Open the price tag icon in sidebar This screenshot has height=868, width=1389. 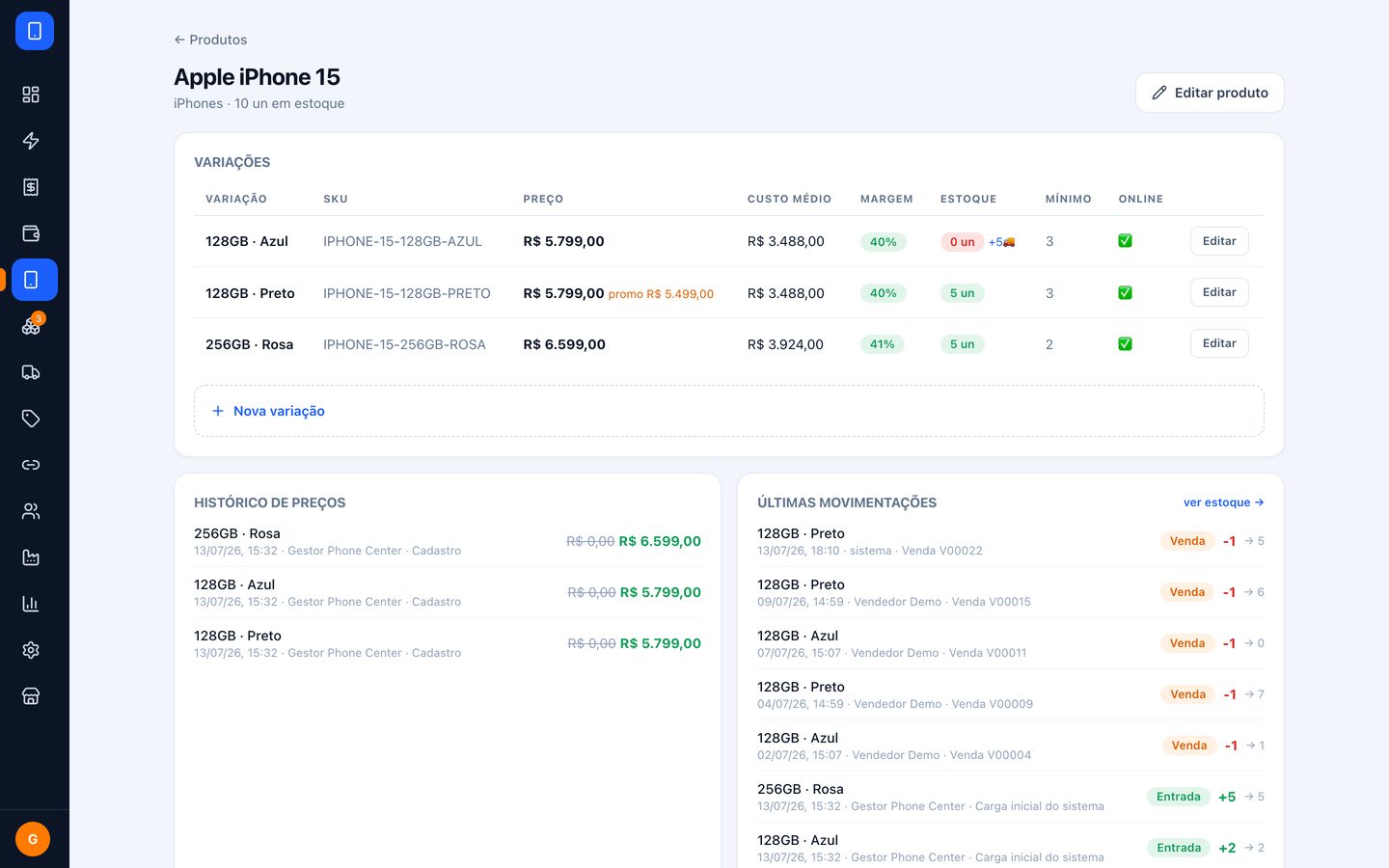[x=31, y=419]
